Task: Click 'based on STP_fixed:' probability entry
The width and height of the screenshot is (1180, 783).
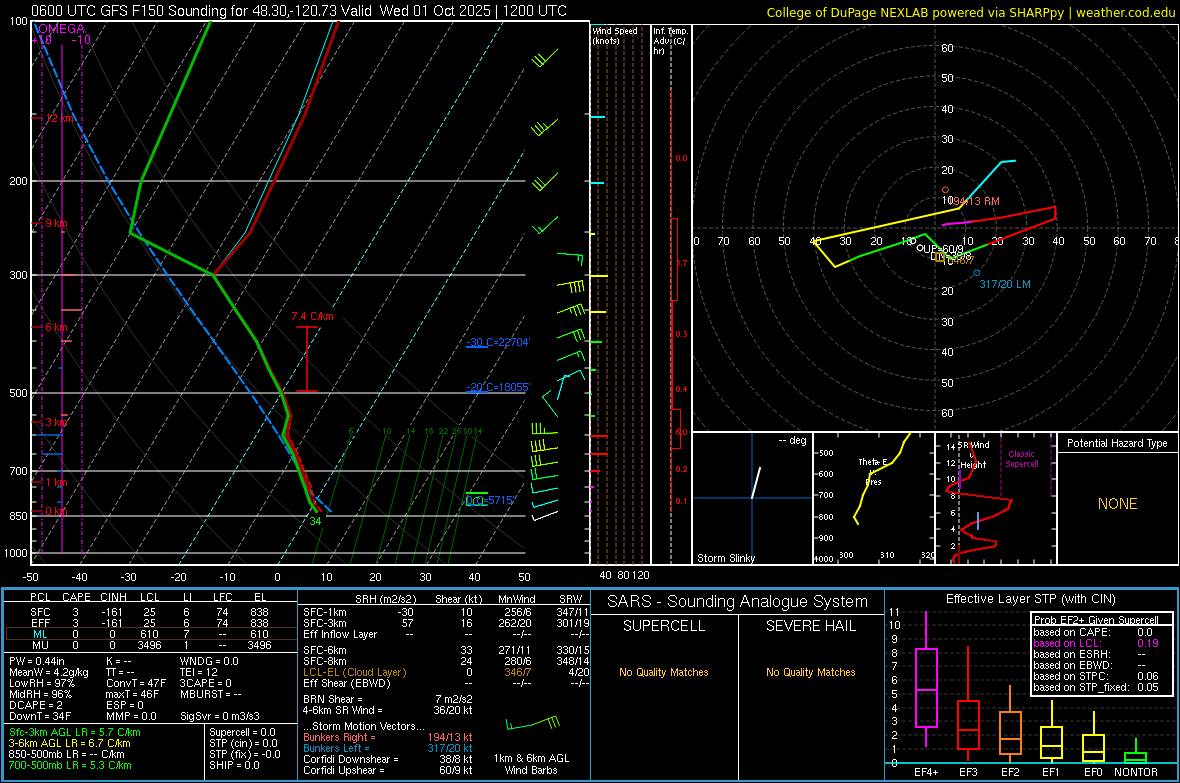Action: [1096, 687]
